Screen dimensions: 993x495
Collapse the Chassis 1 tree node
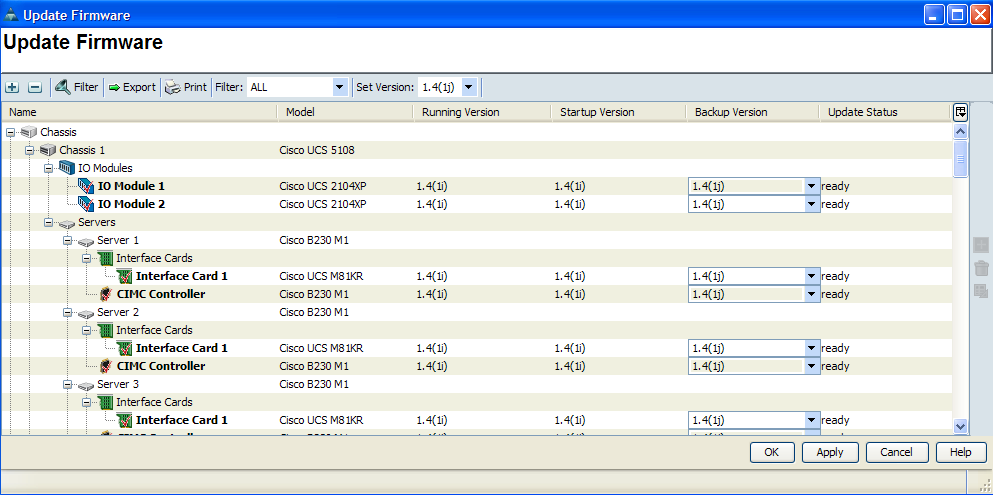pyautogui.click(x=30, y=150)
